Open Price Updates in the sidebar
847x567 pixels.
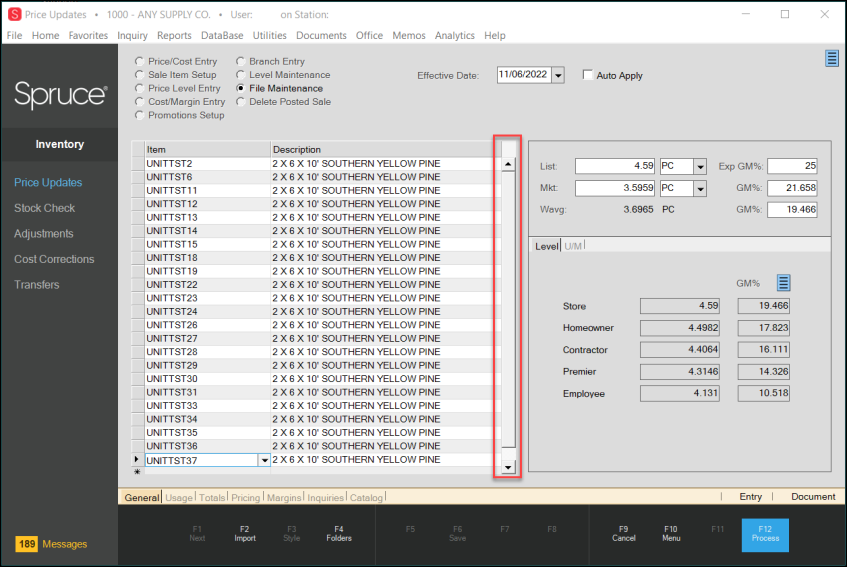tap(48, 183)
